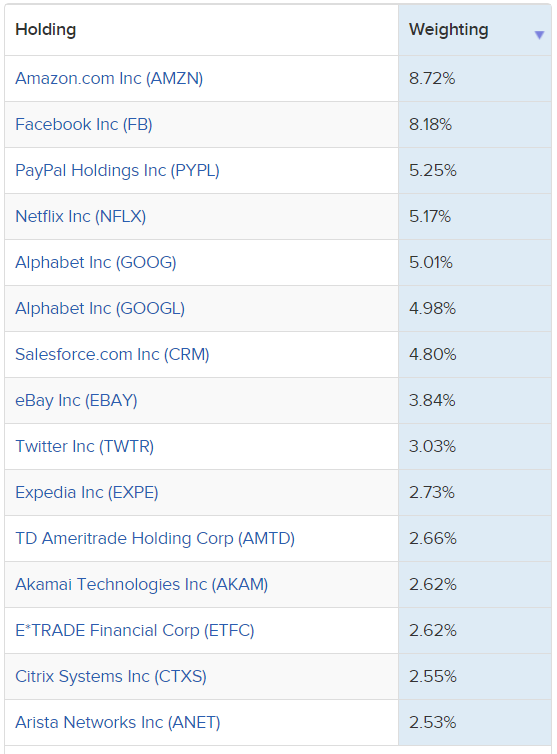Open the Amazon.com Inc (AMZN) link
The height and width of the screenshot is (754, 557).
(109, 78)
